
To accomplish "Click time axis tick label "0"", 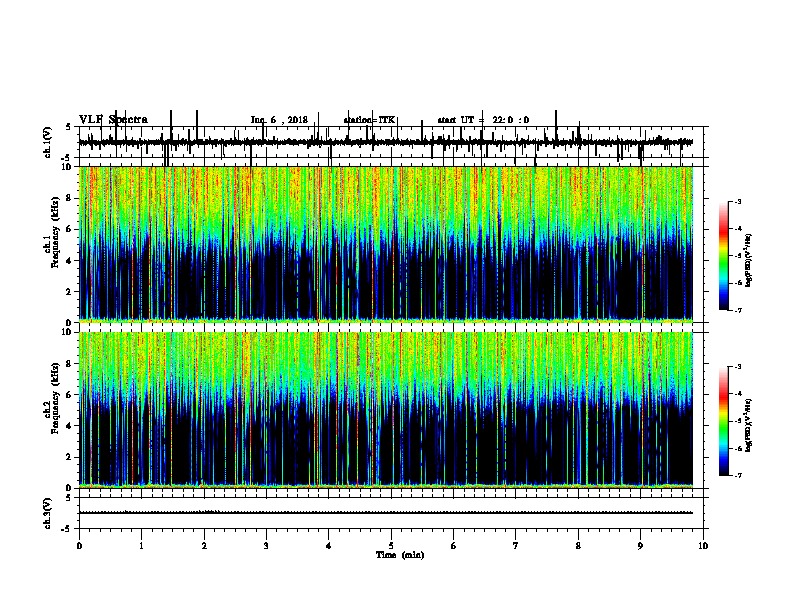I will pyautogui.click(x=79, y=546).
